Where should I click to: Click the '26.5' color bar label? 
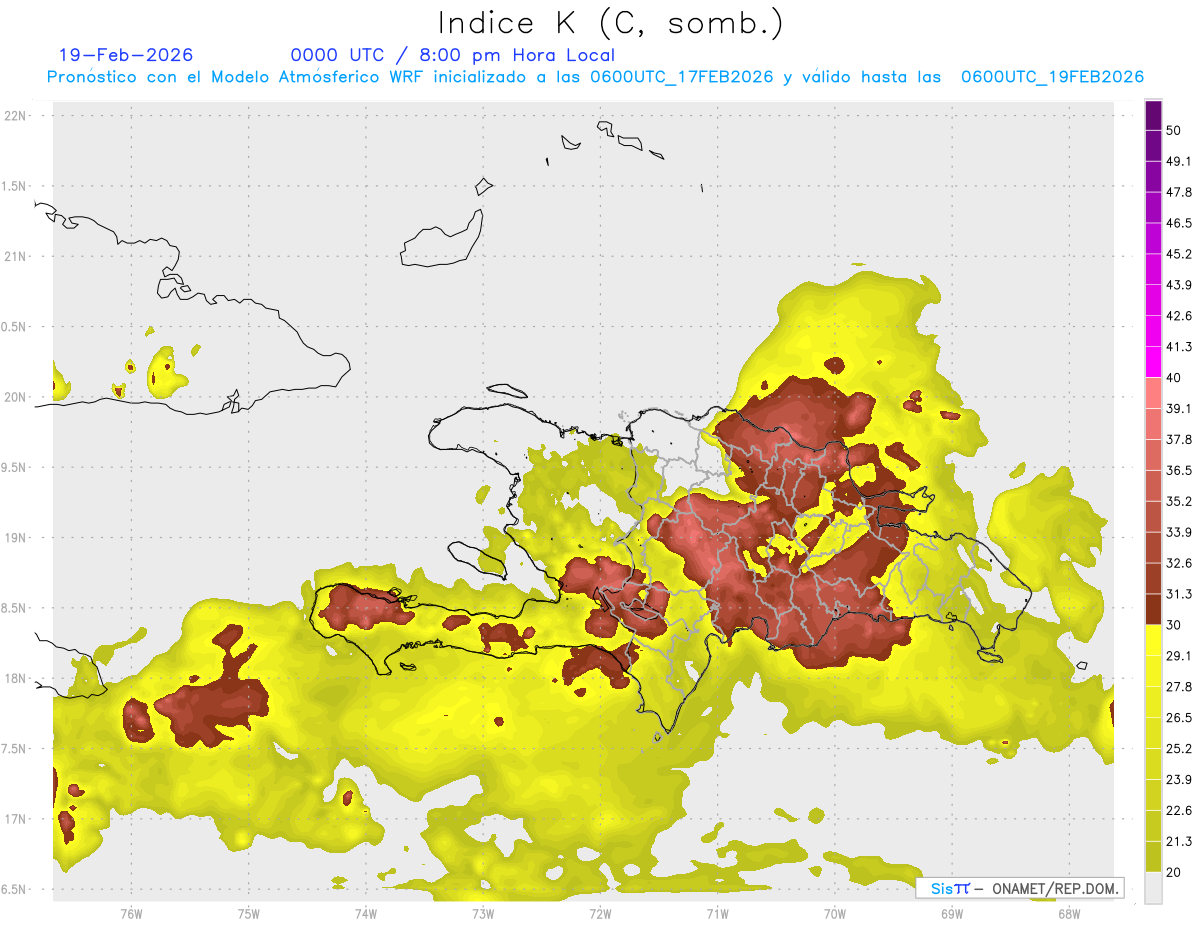[1179, 718]
